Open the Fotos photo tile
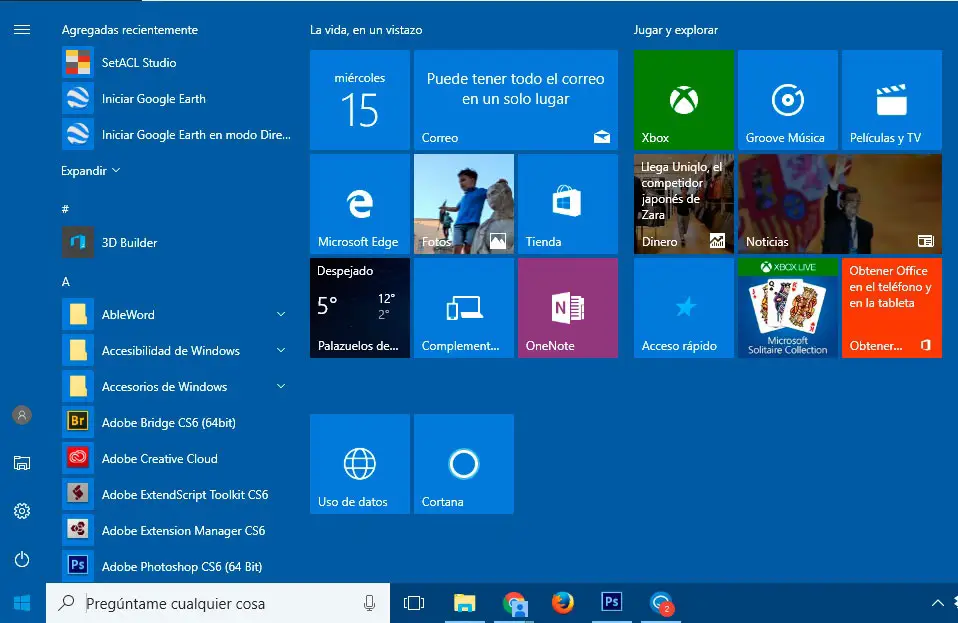Screen dimensions: 958x623 [463, 204]
